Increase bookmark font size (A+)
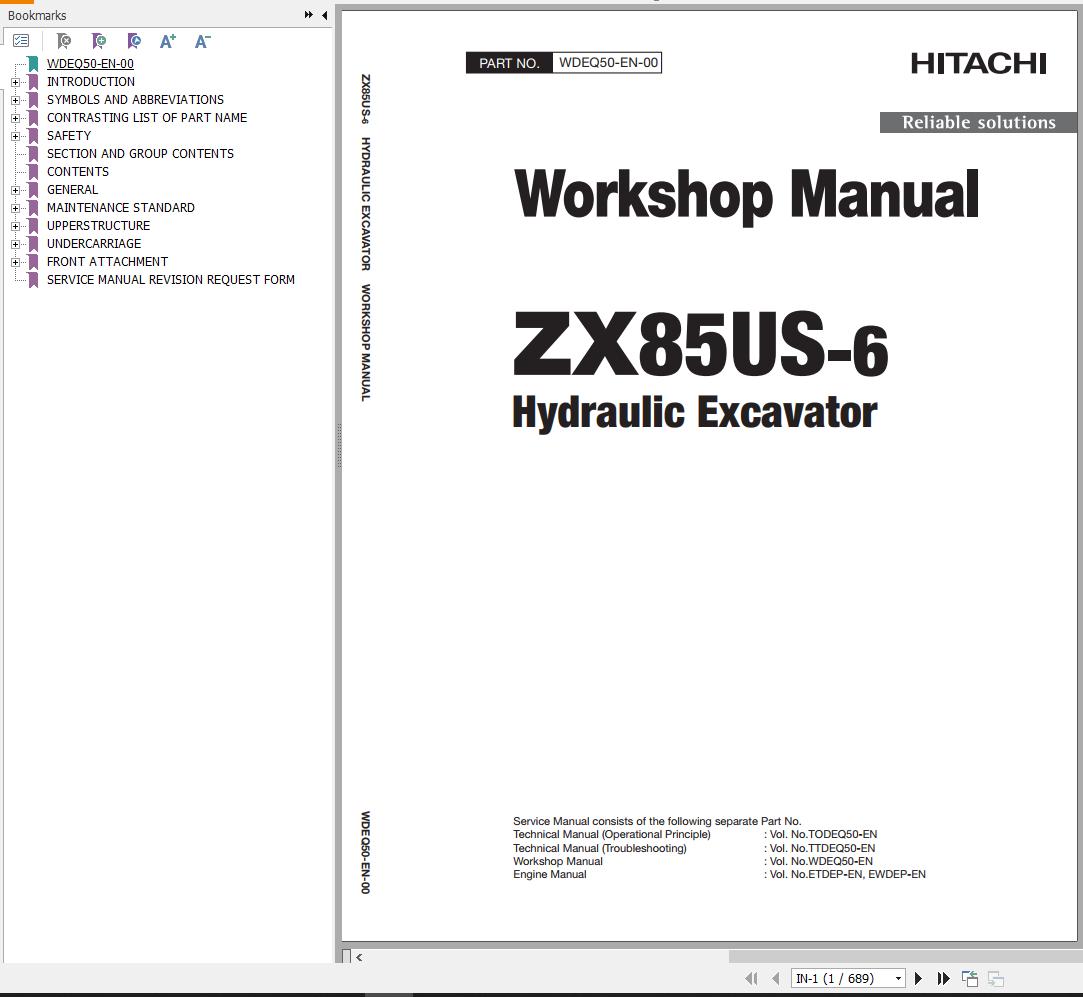This screenshot has width=1083, height=997. tap(167, 41)
